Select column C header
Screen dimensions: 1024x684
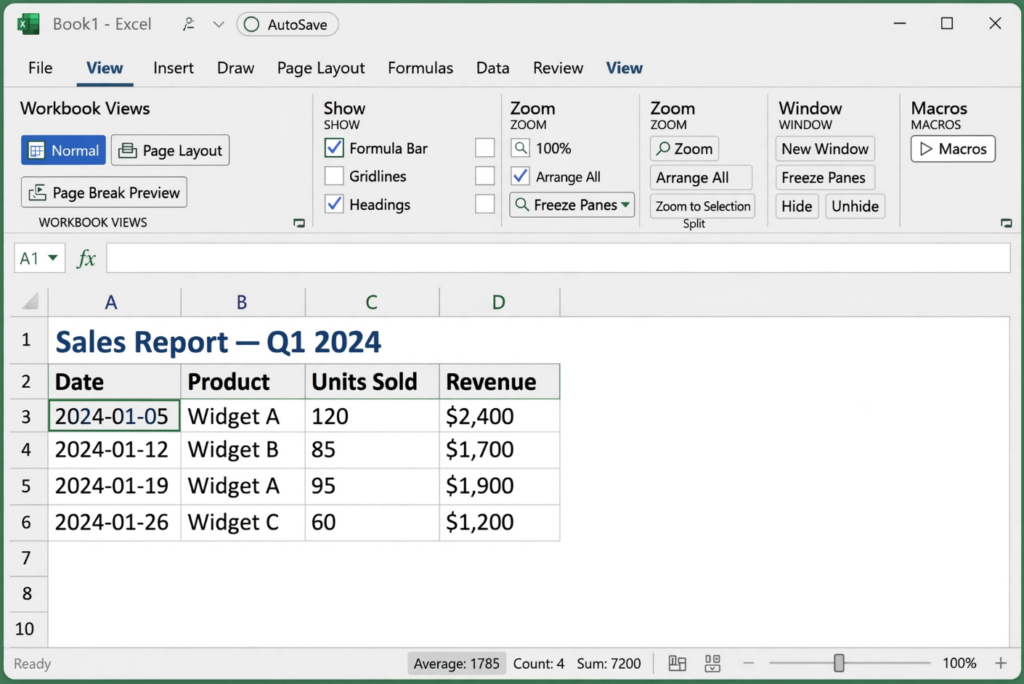[372, 302]
